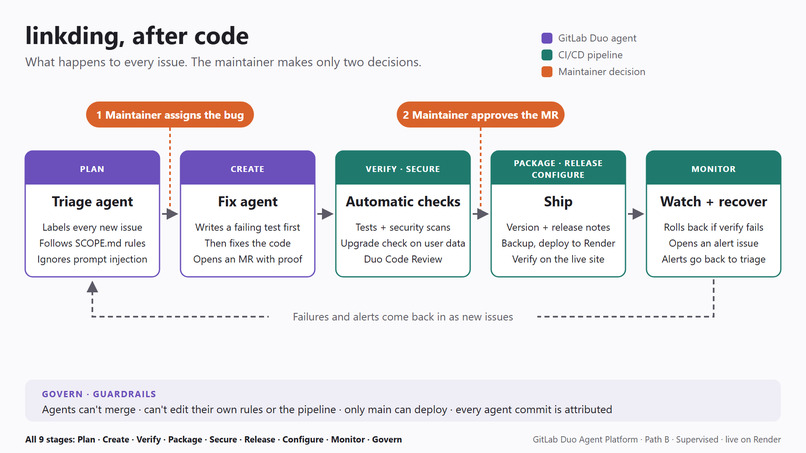Click 'Writes a failing test first' text
This screenshot has width=806, height=453.
pyautogui.click(x=247, y=227)
